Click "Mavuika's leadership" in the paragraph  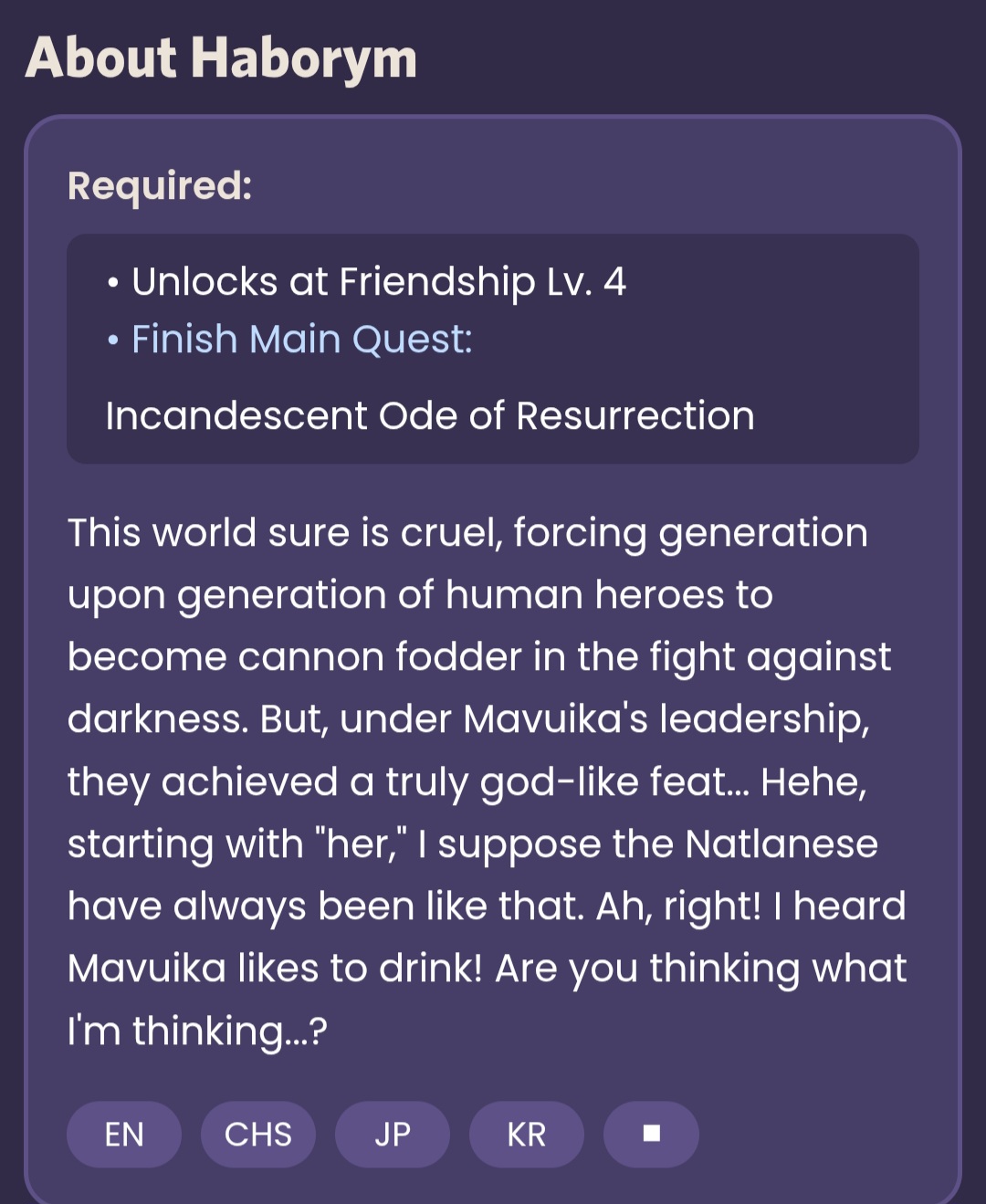[x=665, y=719]
